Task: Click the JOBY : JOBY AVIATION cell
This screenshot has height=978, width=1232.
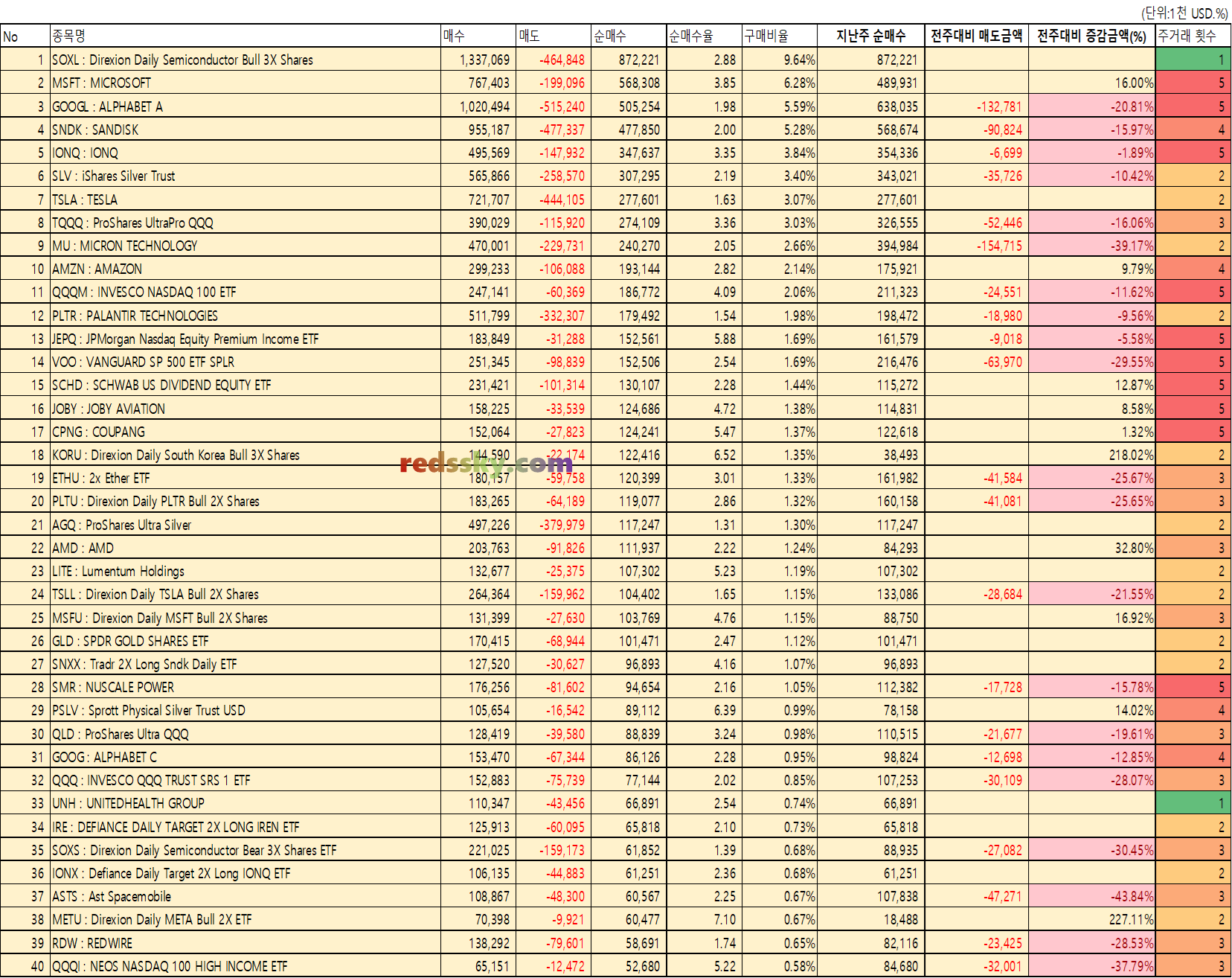Action: [x=246, y=409]
